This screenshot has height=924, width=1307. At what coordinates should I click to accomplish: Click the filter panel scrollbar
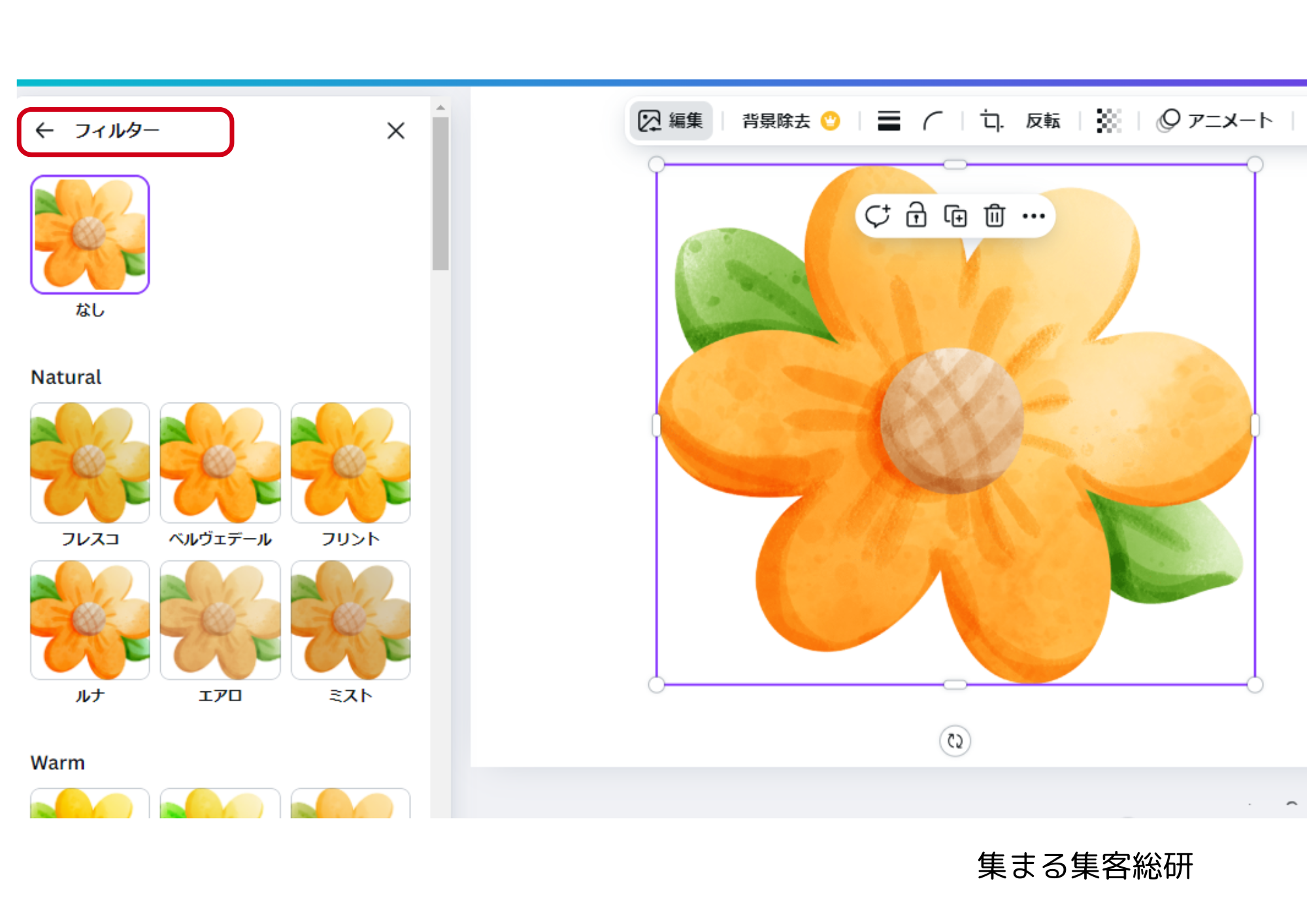pos(440,193)
